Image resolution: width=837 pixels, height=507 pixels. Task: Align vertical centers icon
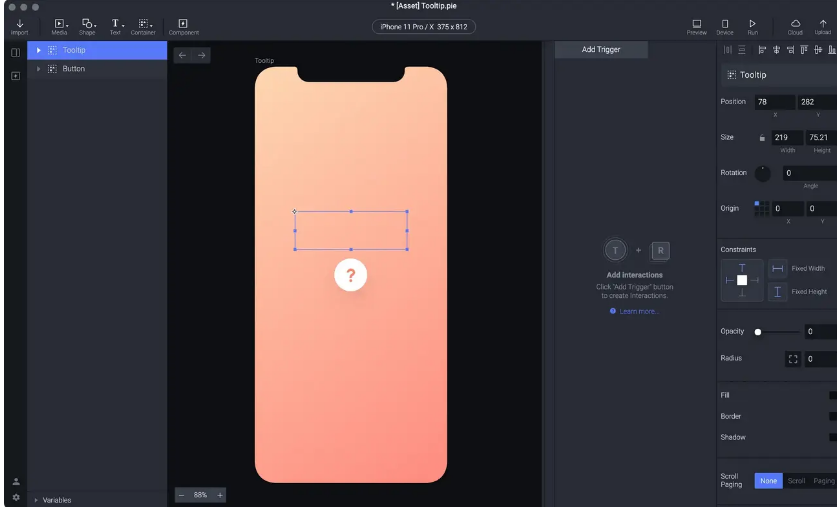click(x=818, y=50)
